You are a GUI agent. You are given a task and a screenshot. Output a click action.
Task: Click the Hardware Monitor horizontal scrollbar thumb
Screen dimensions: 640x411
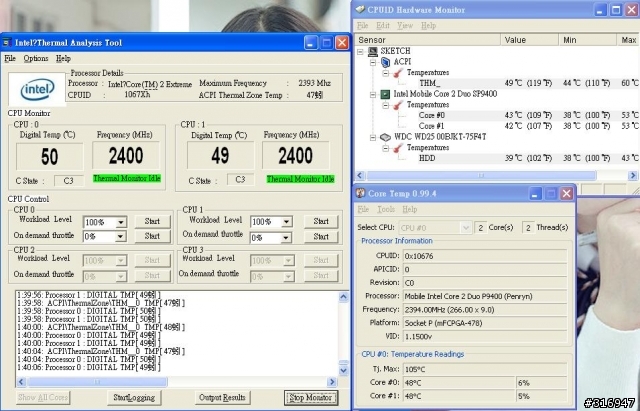click(x=481, y=176)
